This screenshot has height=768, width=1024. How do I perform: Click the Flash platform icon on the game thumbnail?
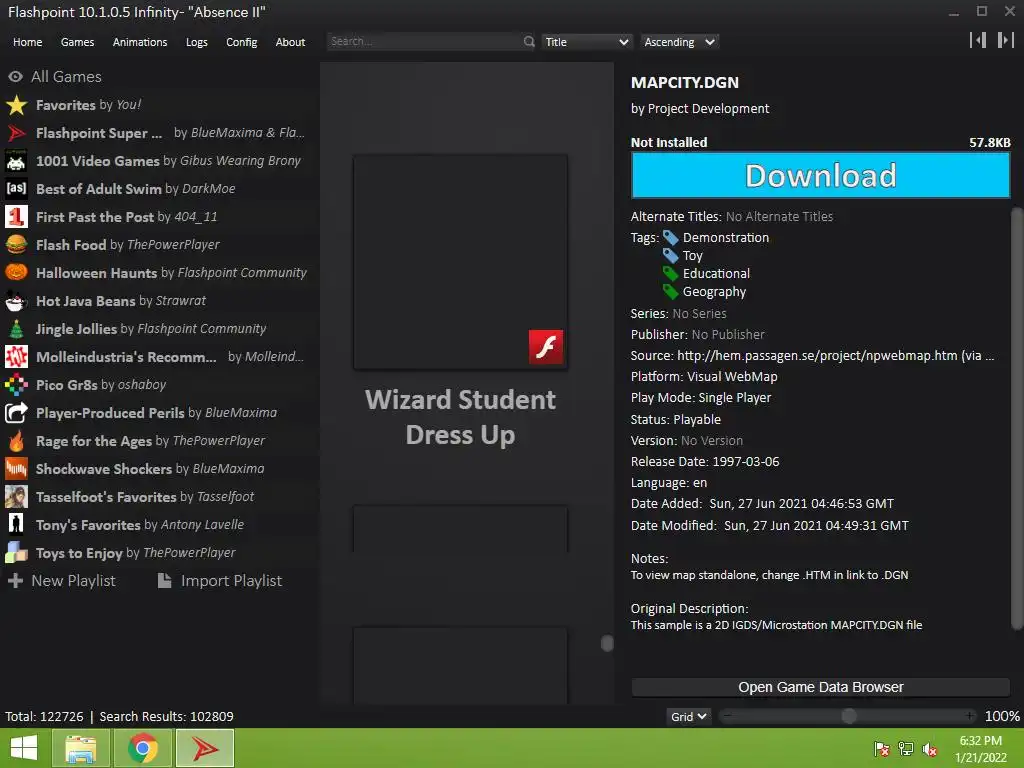coord(546,347)
